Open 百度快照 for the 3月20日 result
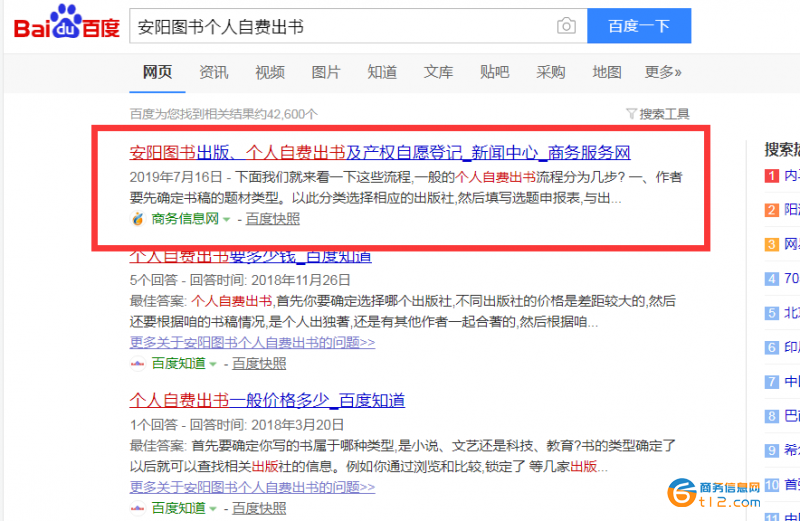This screenshot has width=800, height=521. tap(259, 508)
